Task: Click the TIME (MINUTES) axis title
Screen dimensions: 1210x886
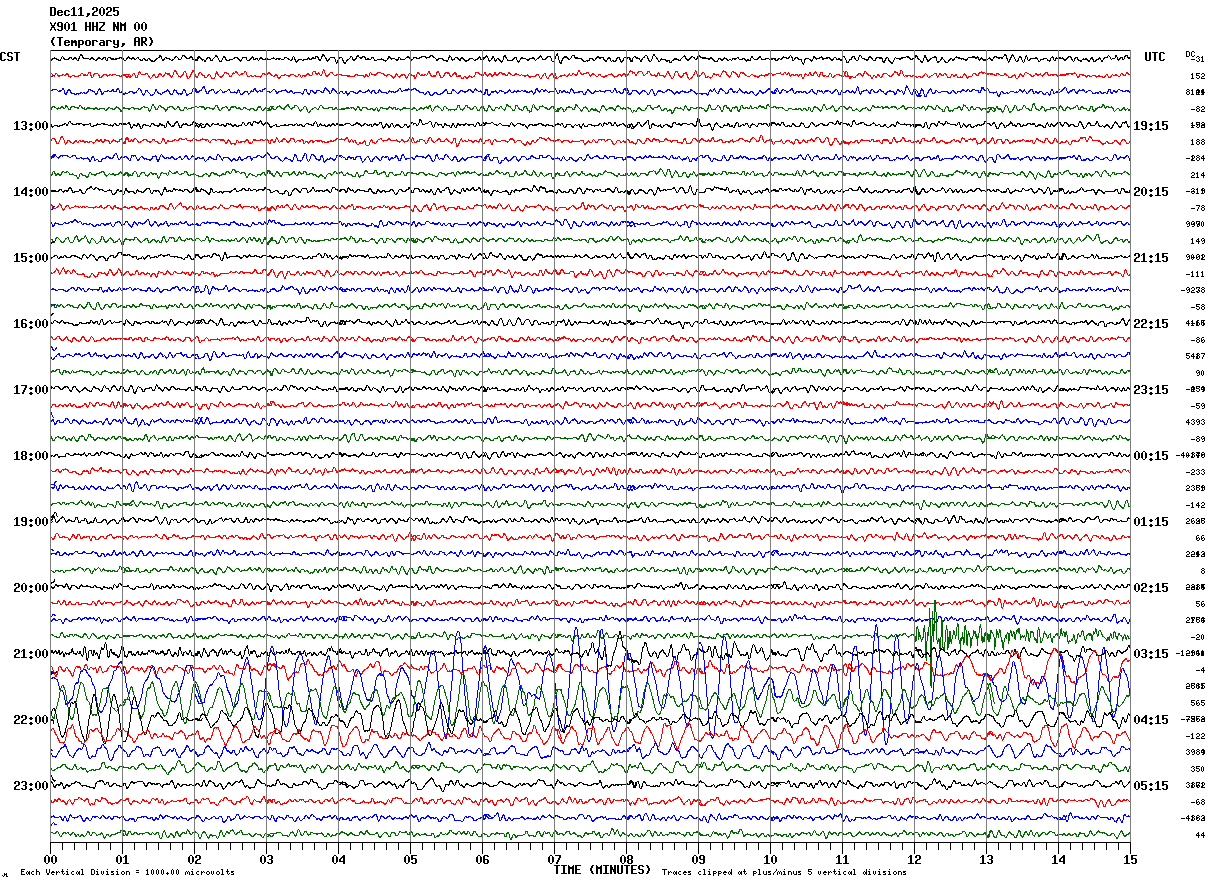Action: [602, 870]
